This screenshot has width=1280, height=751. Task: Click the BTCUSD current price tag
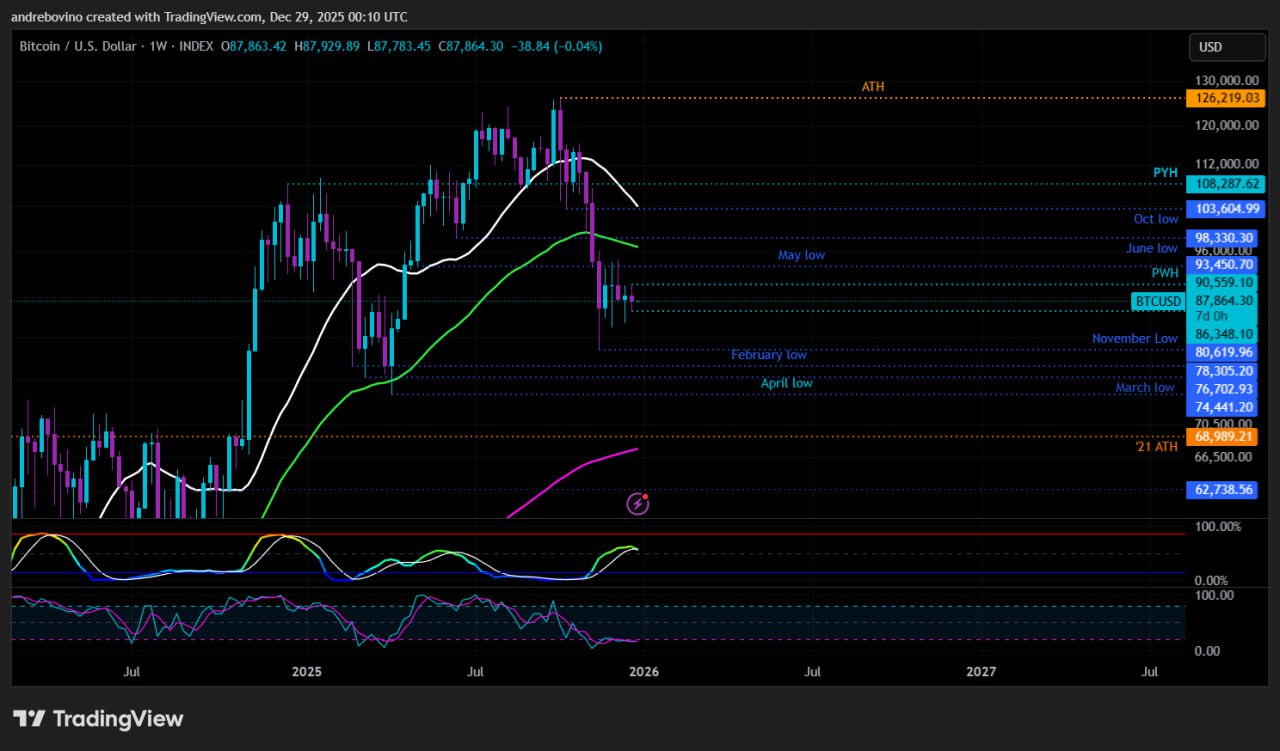tap(1158, 301)
